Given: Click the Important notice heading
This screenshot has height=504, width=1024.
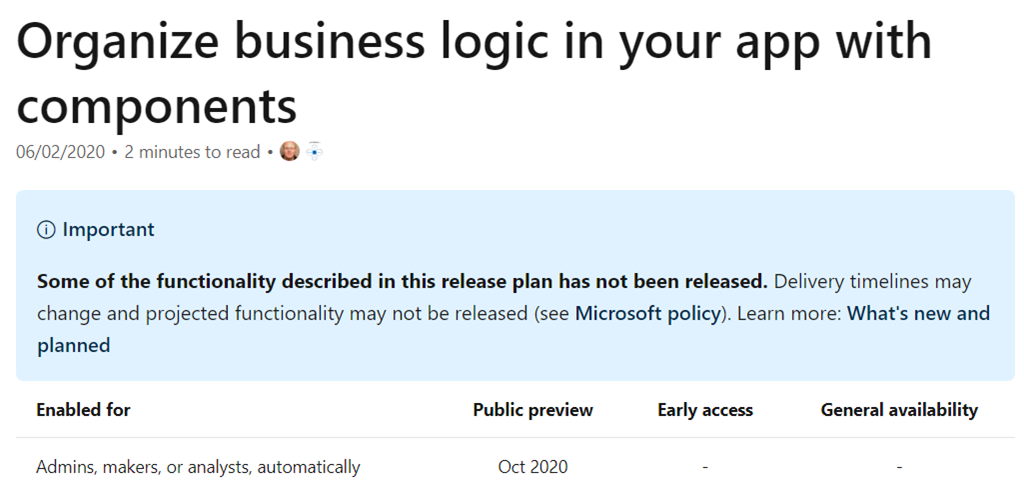Looking at the screenshot, I should point(108,230).
